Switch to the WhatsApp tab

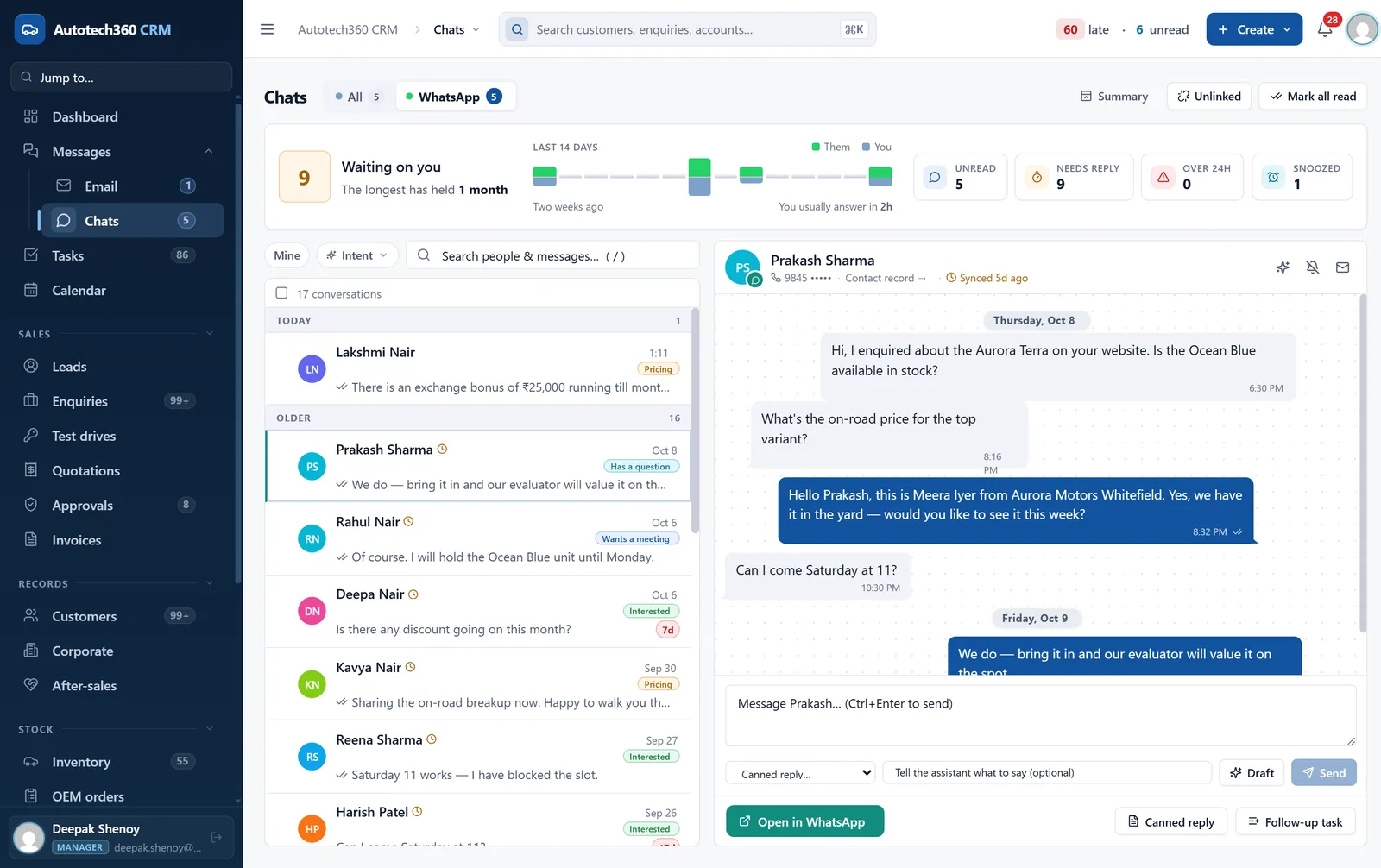click(x=455, y=97)
